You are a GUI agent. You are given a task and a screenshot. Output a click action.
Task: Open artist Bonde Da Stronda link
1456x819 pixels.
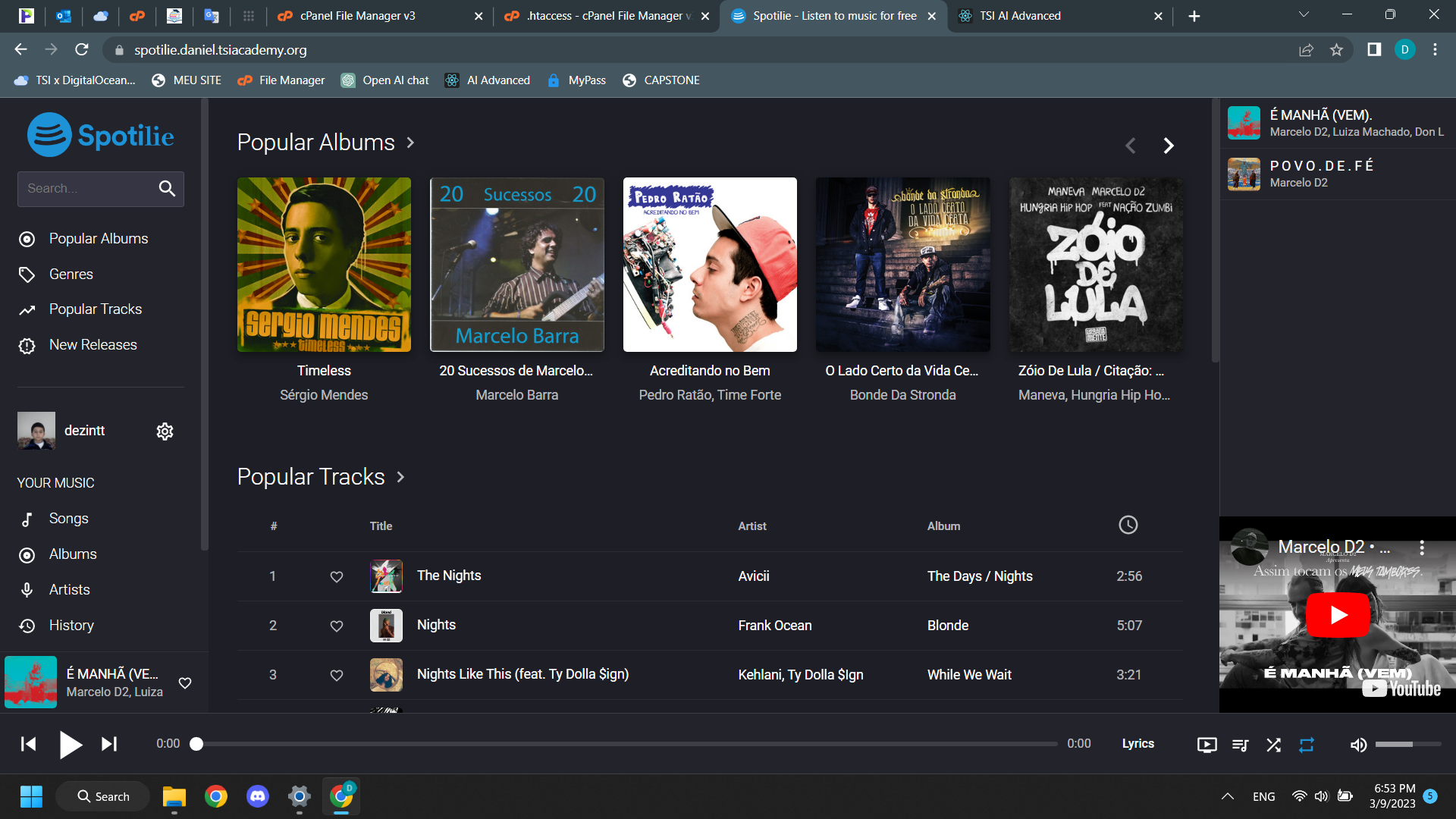tap(902, 395)
